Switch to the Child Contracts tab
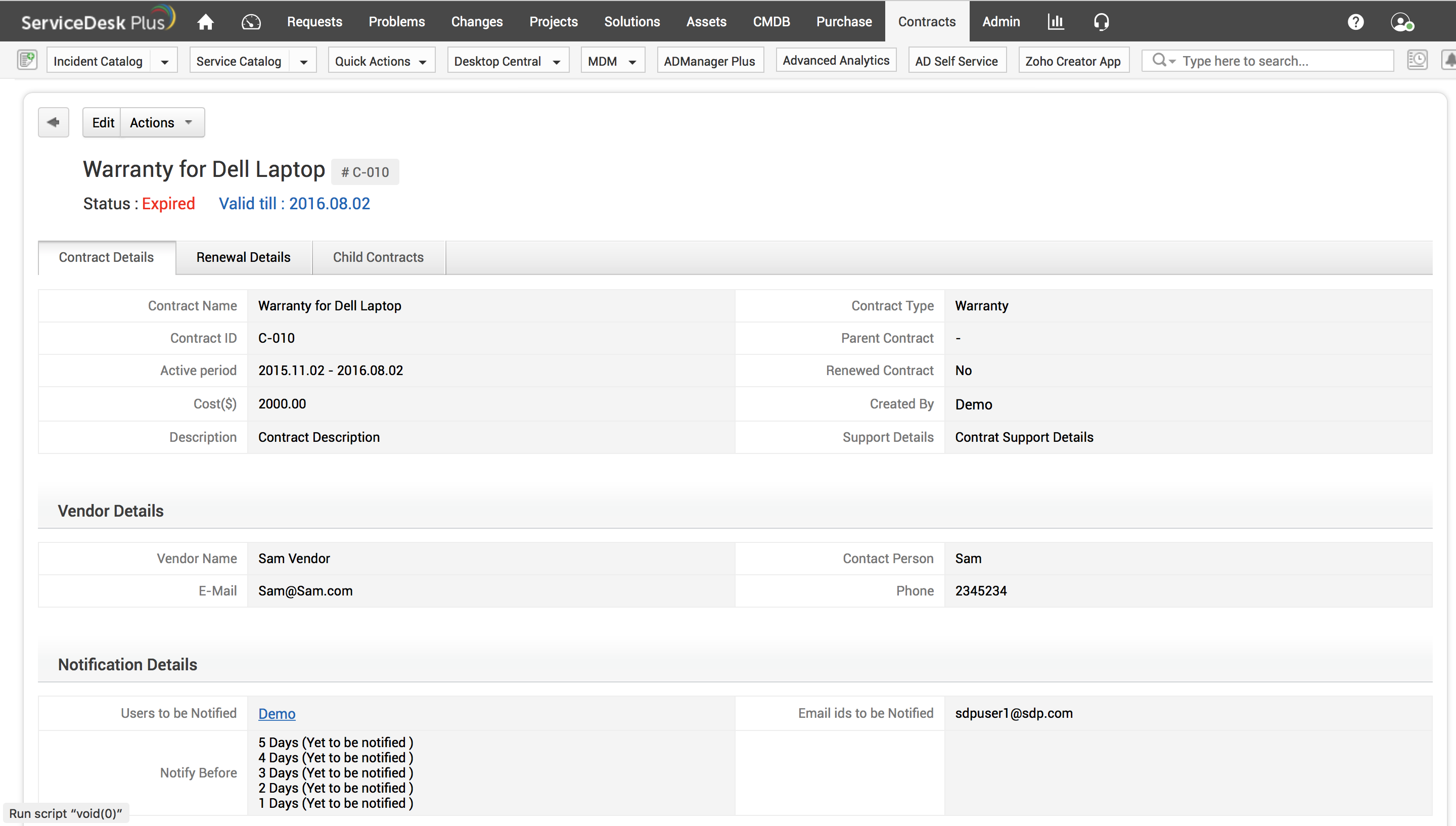Viewport: 1456px width, 826px height. 378,257
